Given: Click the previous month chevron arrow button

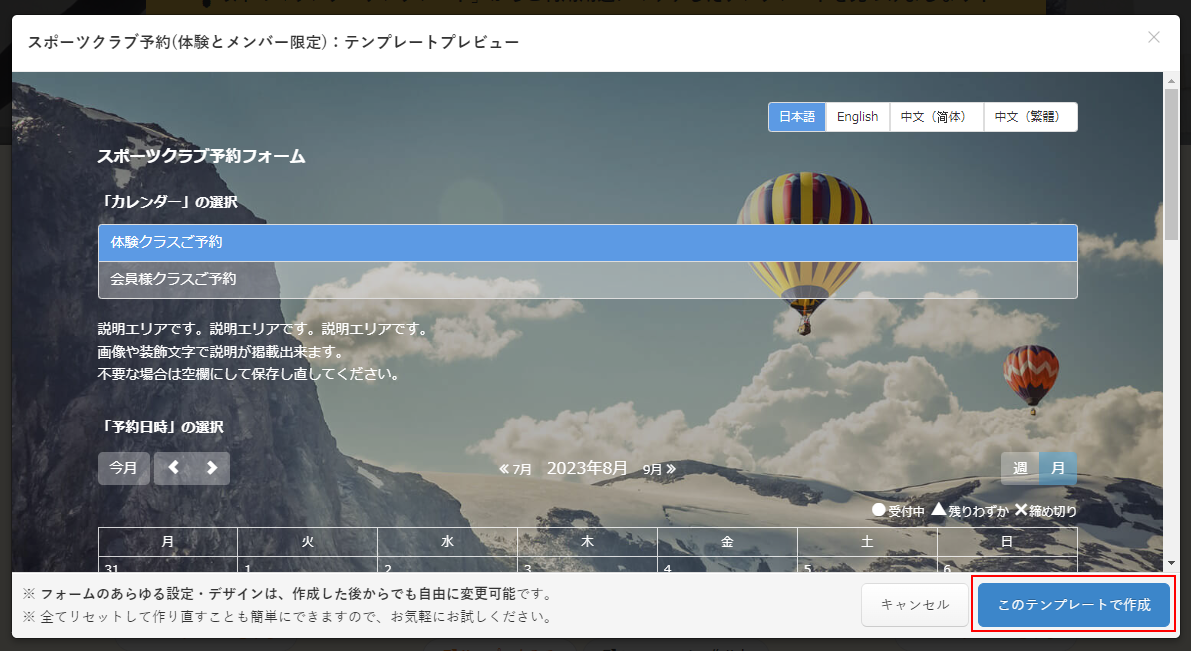Looking at the screenshot, I should (x=173, y=468).
